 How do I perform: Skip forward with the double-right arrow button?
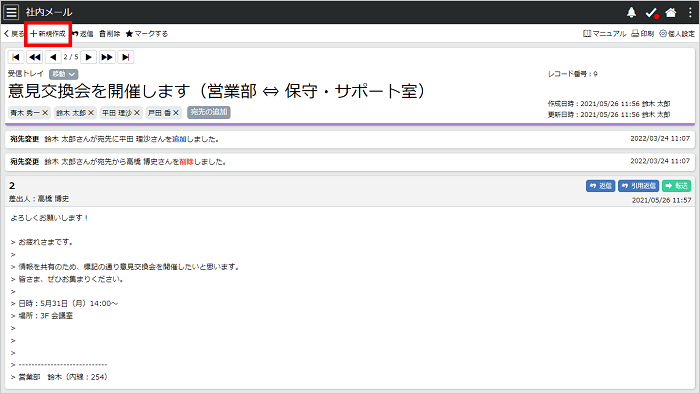(107, 57)
